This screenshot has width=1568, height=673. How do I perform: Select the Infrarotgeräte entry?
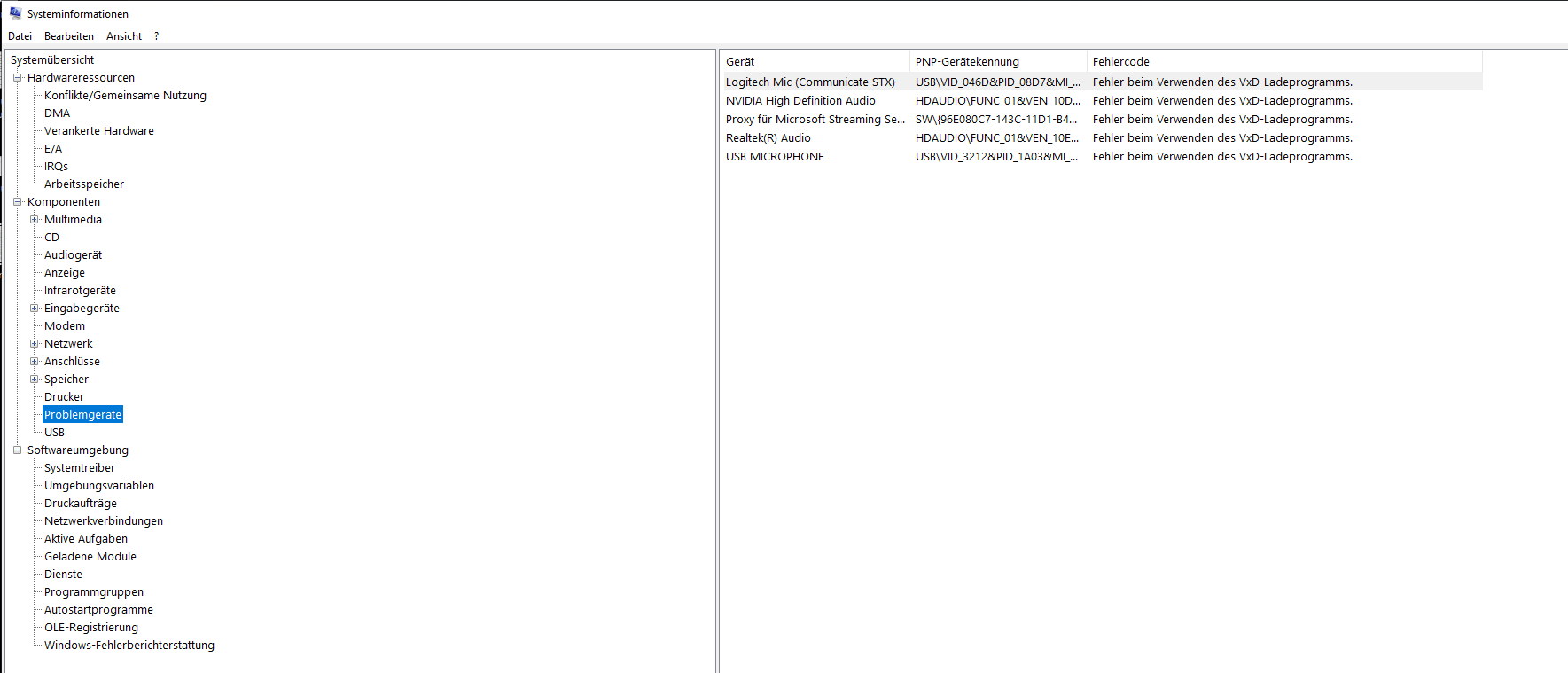80,291
